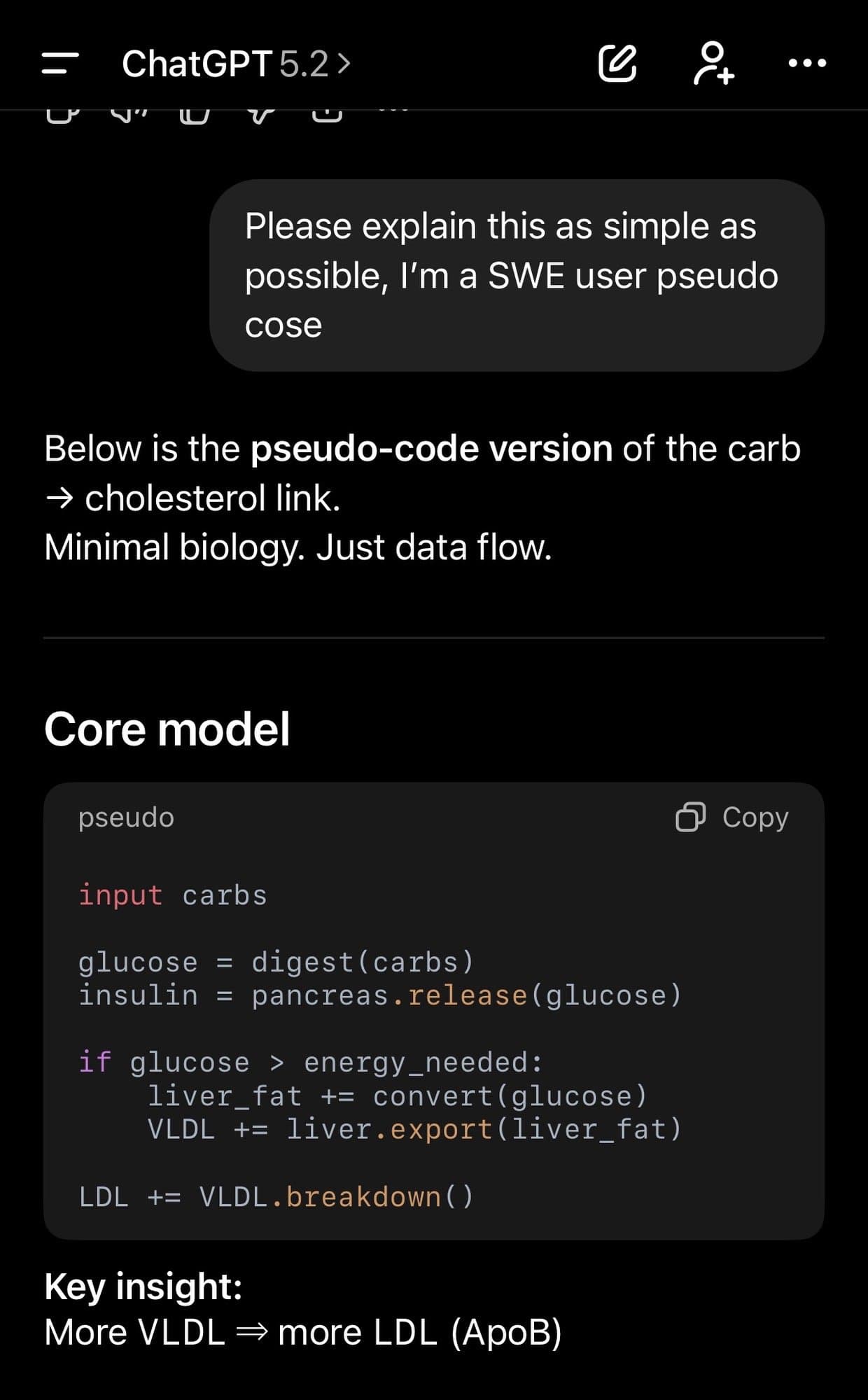Tap the share response icon

pos(327,114)
